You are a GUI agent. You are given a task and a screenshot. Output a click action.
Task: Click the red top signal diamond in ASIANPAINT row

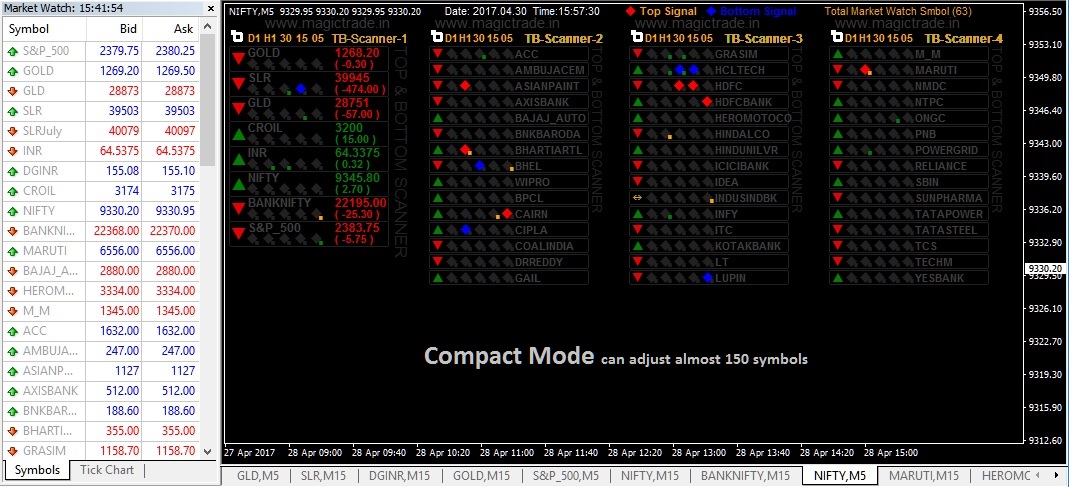(x=465, y=85)
